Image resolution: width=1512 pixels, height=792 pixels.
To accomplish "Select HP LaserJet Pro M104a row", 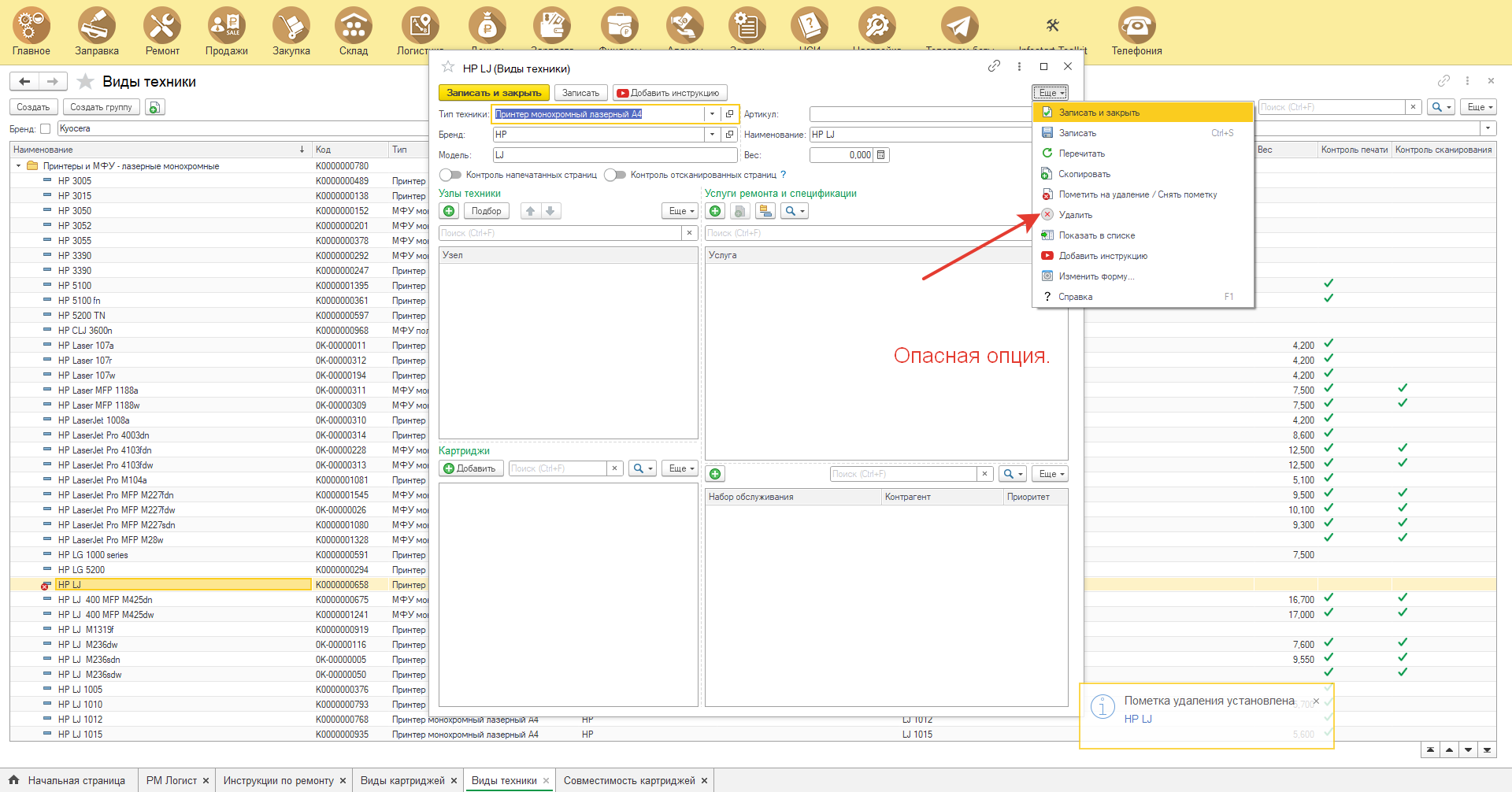I will click(102, 480).
